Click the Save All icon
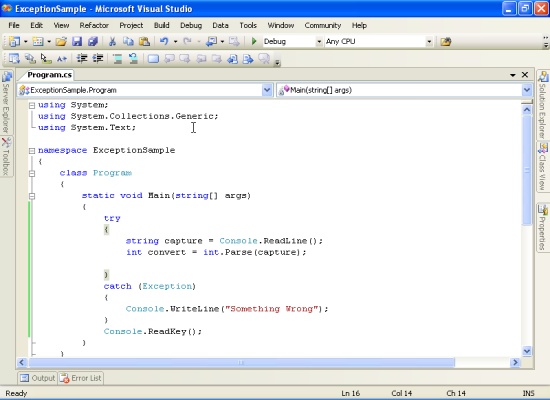550x400 pixels. coord(93,41)
